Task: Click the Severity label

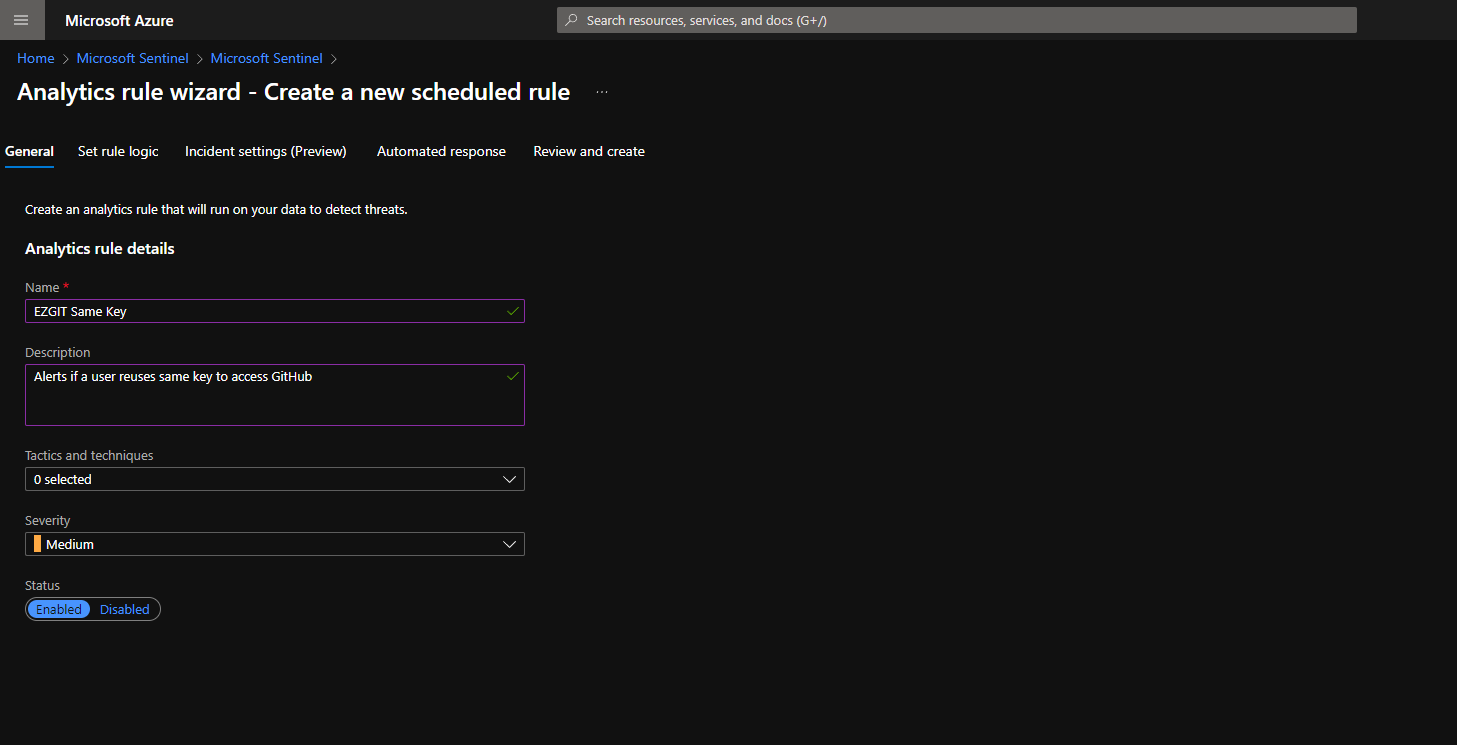Action: (x=48, y=521)
